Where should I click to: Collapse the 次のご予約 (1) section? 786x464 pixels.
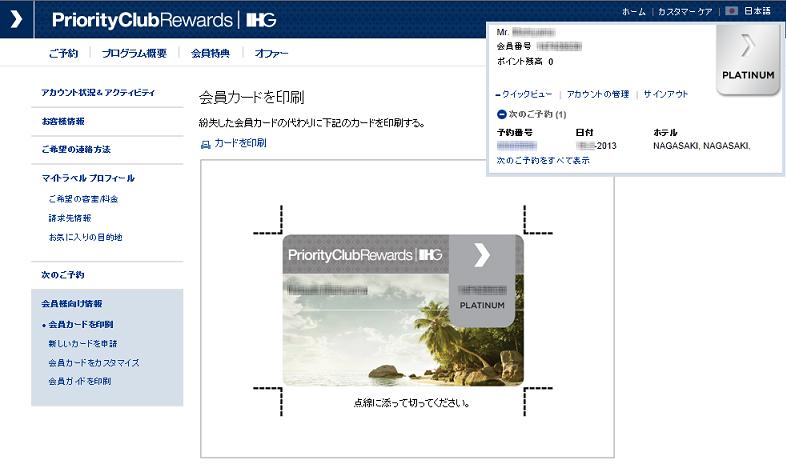501,114
